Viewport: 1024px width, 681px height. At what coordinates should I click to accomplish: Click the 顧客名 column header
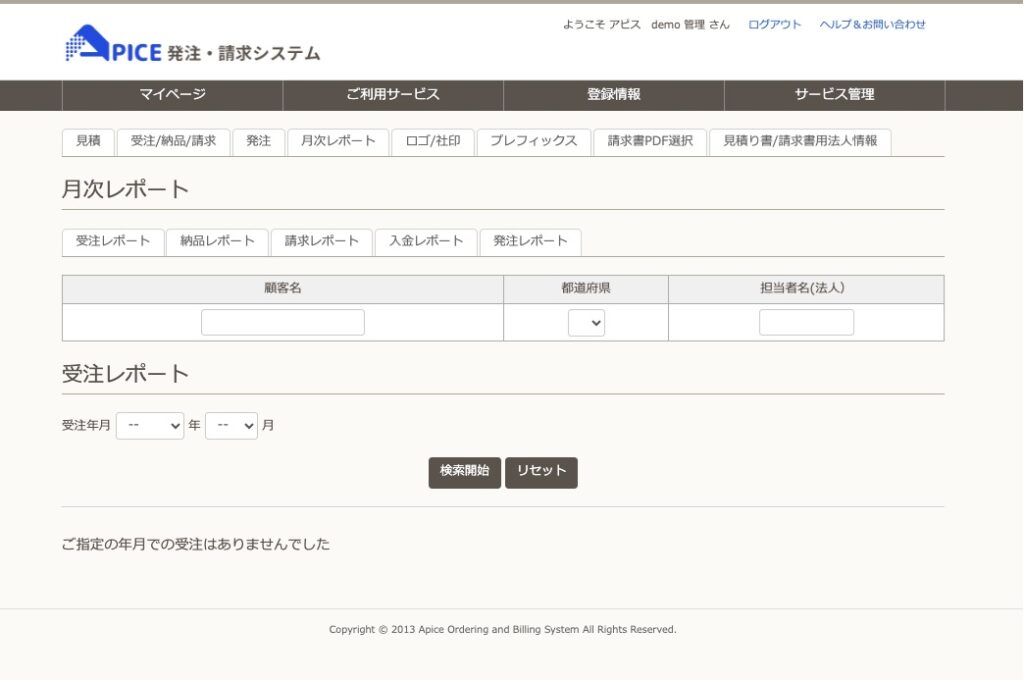(x=283, y=289)
